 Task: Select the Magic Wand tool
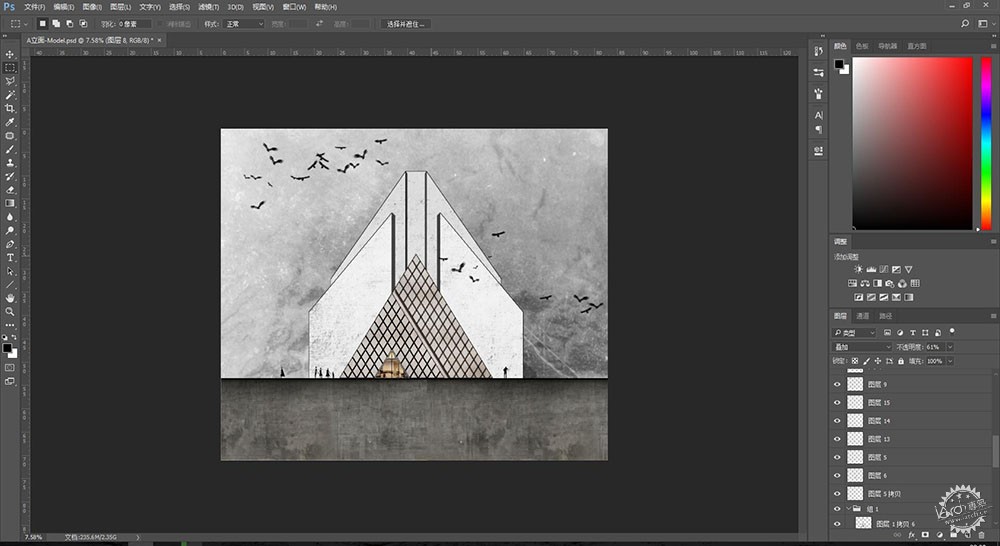point(10,94)
